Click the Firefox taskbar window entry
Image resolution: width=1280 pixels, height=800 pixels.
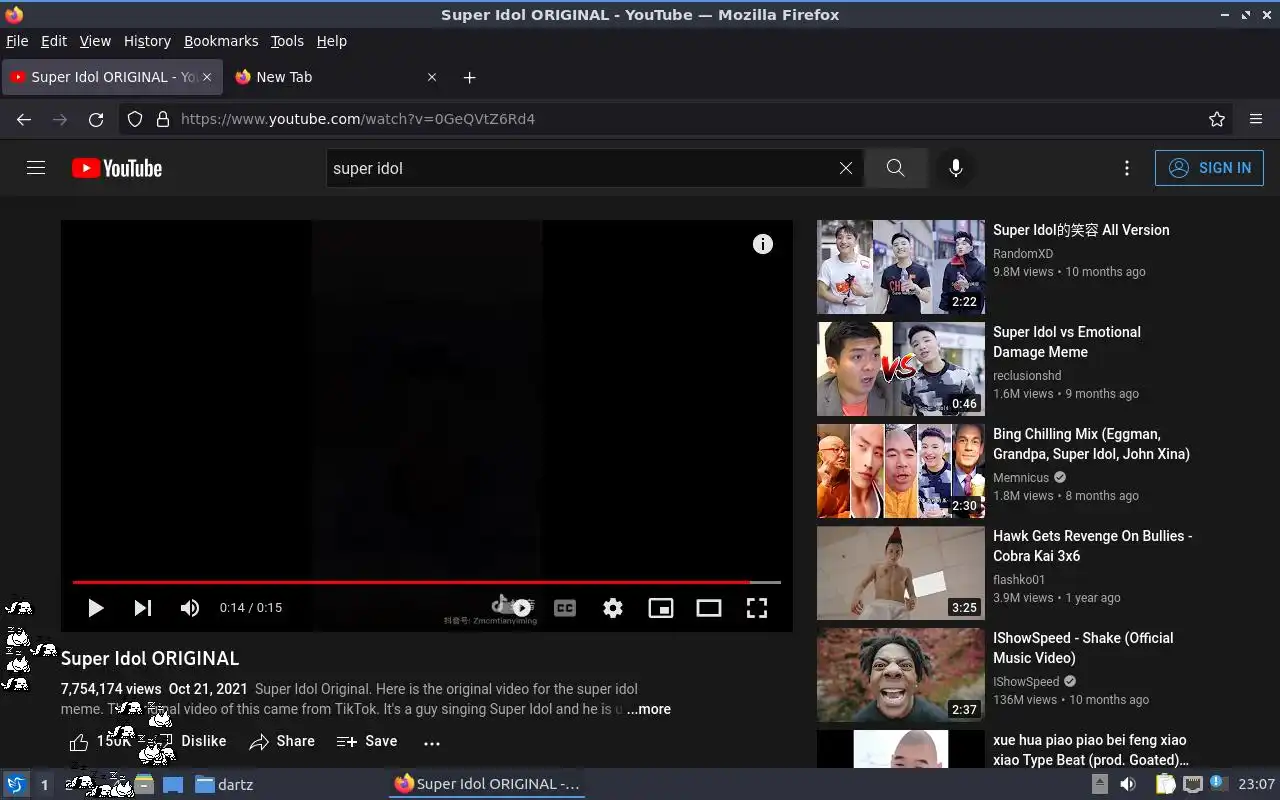(x=487, y=784)
